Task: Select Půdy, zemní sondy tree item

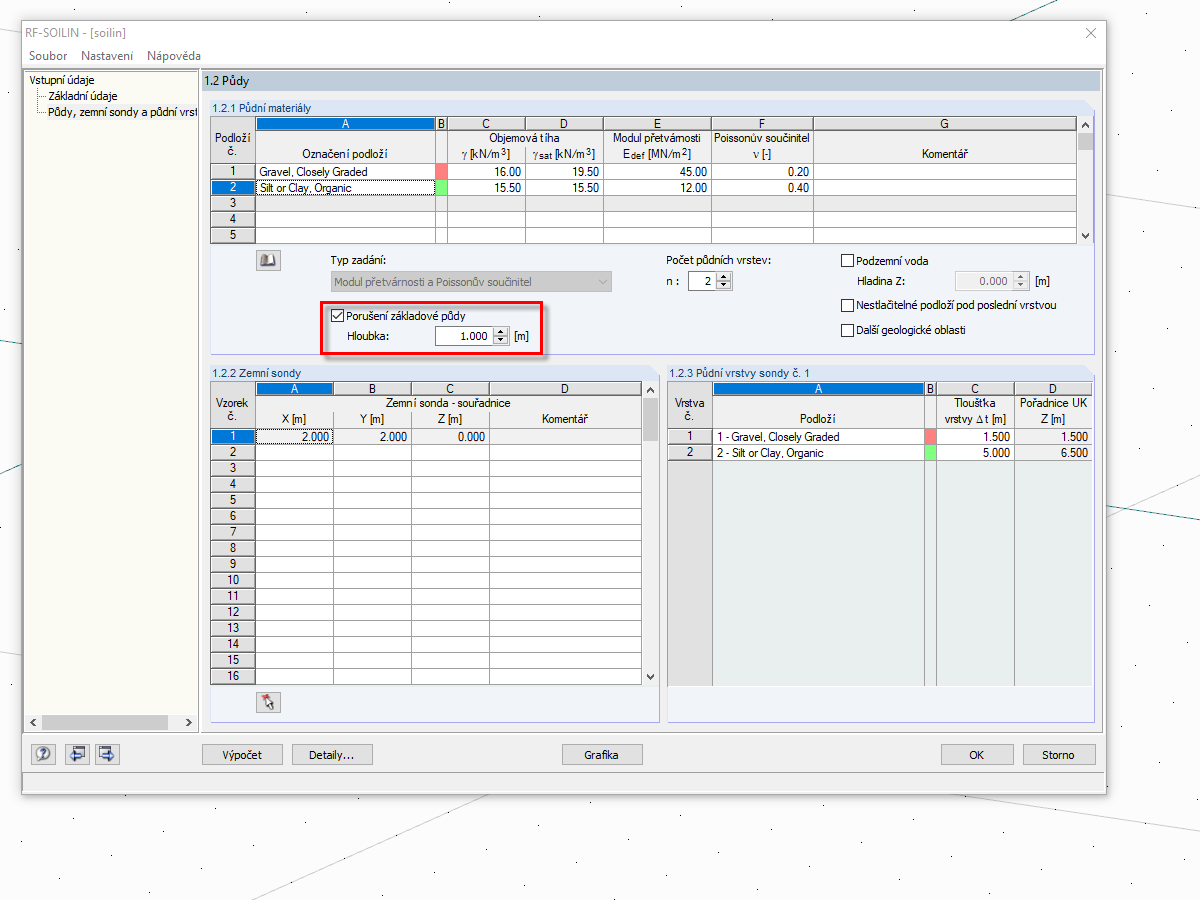Action: point(122,112)
